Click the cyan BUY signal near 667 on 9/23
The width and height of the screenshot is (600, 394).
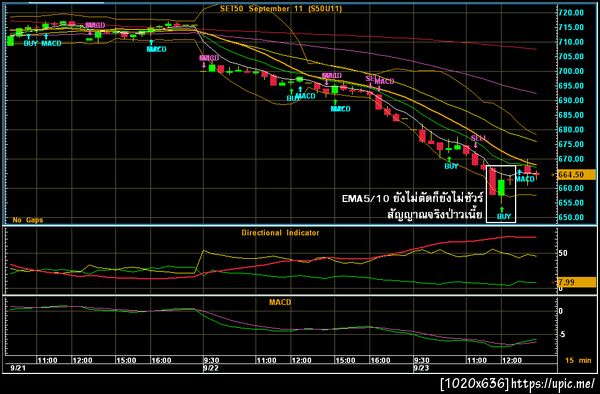coord(451,166)
